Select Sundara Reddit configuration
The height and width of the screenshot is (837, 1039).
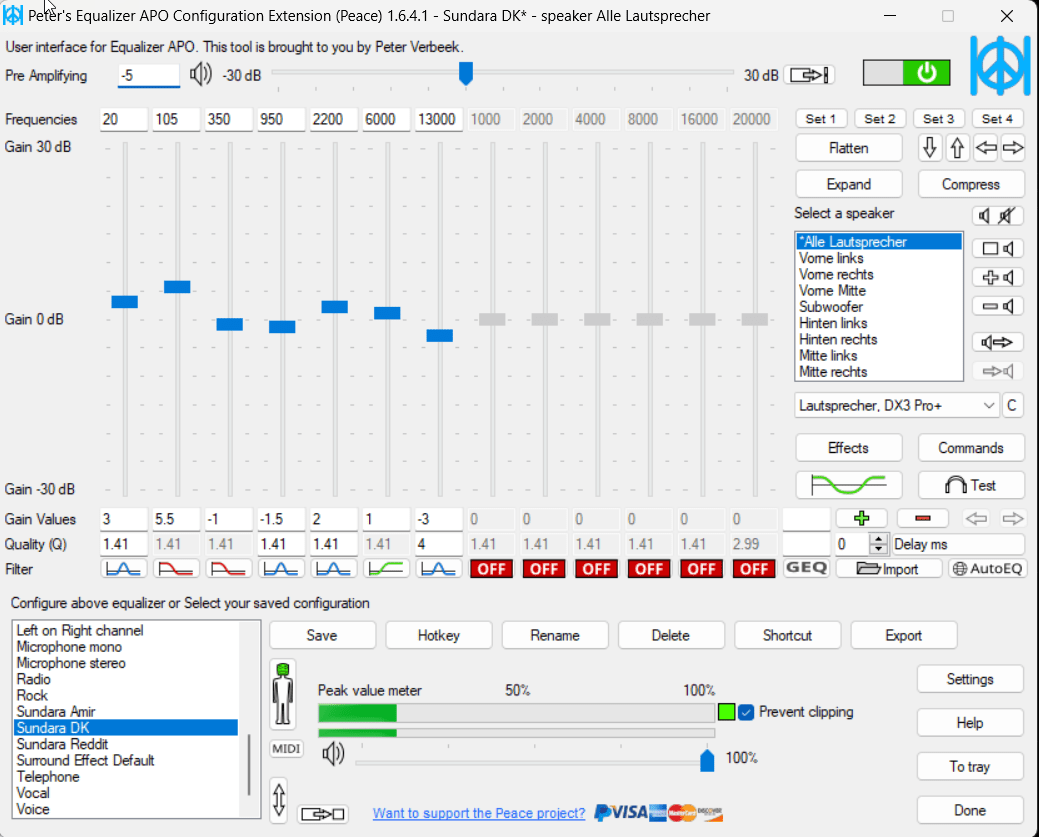(x=126, y=744)
